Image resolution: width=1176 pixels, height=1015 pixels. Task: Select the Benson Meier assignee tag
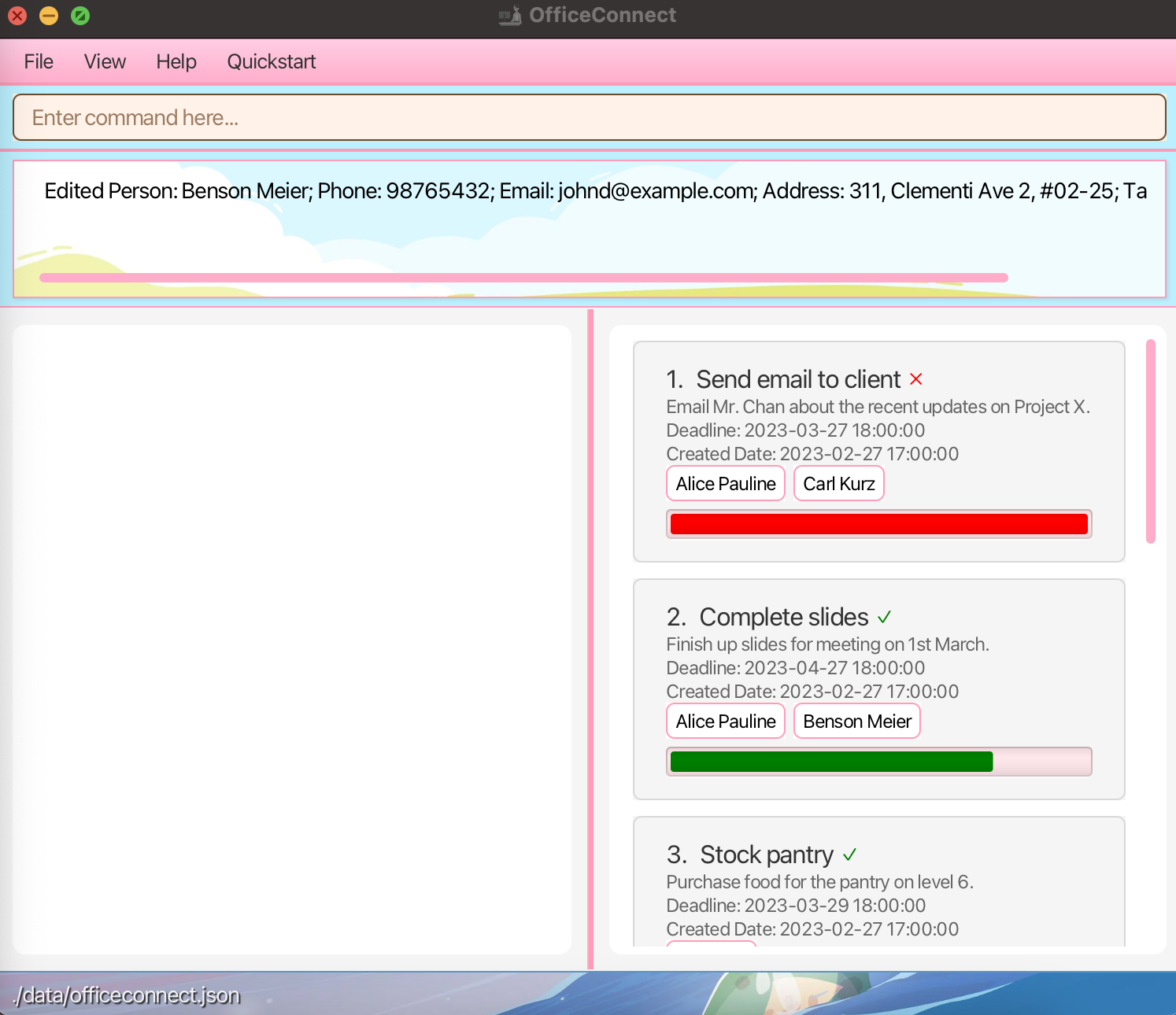tap(857, 721)
